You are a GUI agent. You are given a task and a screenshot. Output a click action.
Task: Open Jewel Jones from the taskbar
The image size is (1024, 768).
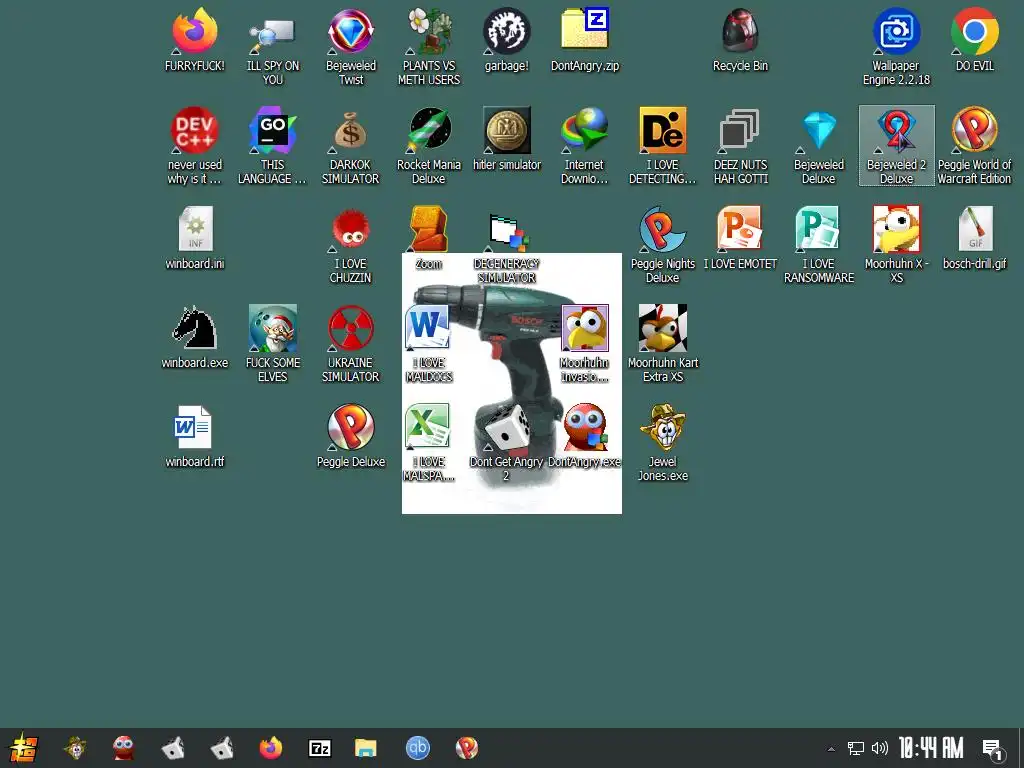tap(75, 748)
